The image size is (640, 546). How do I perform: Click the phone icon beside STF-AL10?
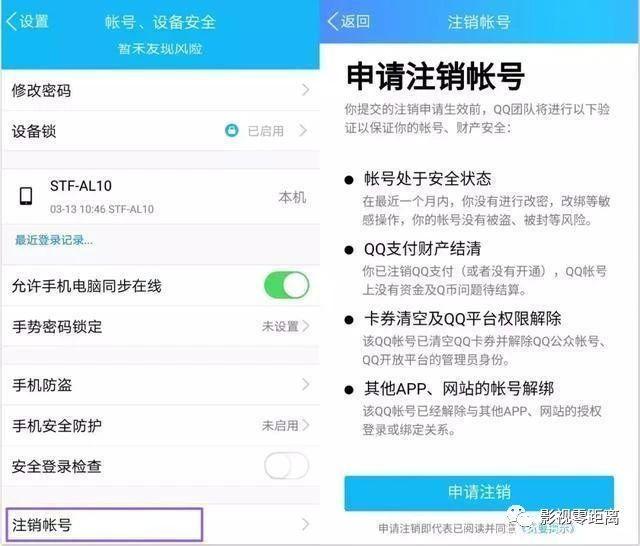click(27, 196)
